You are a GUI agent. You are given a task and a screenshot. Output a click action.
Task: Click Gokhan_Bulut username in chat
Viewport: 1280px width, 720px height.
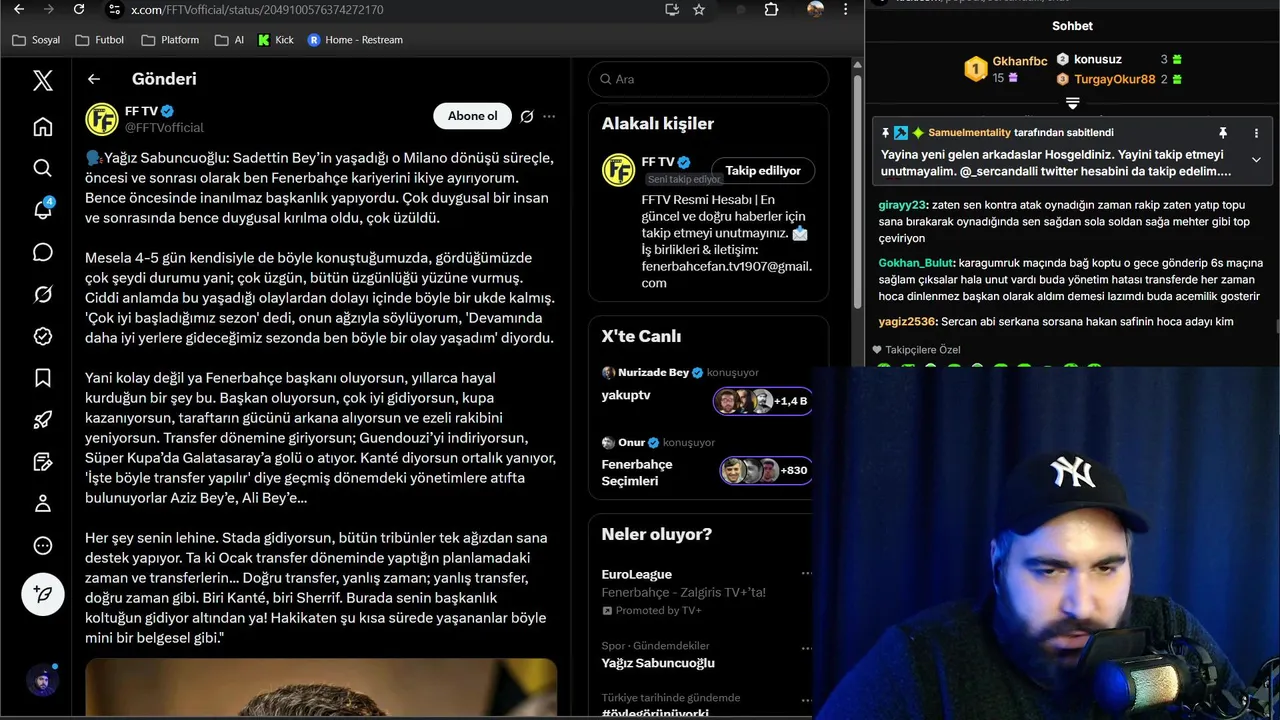(x=916, y=263)
